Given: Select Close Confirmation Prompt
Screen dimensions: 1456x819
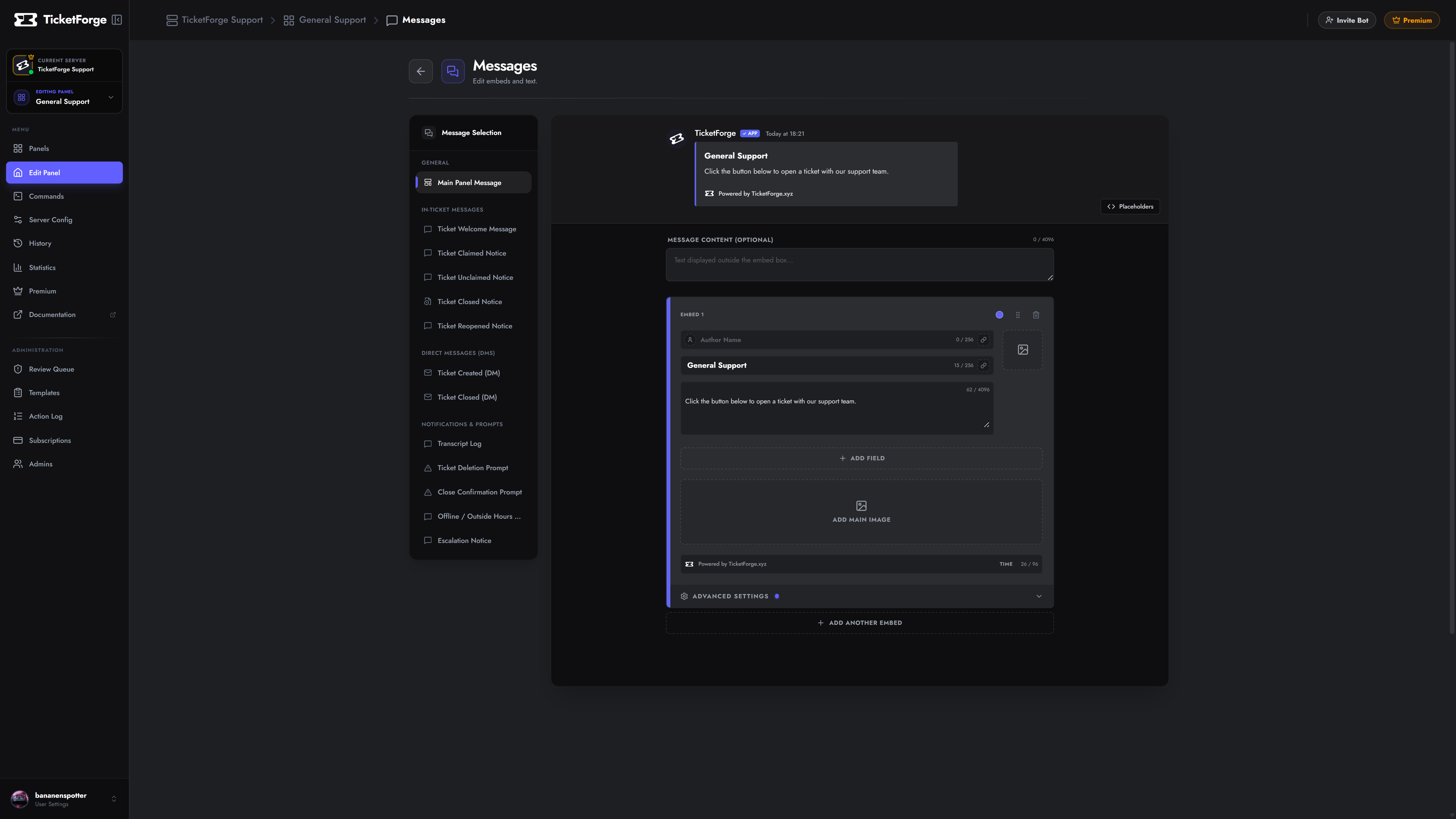Looking at the screenshot, I should pos(474,492).
